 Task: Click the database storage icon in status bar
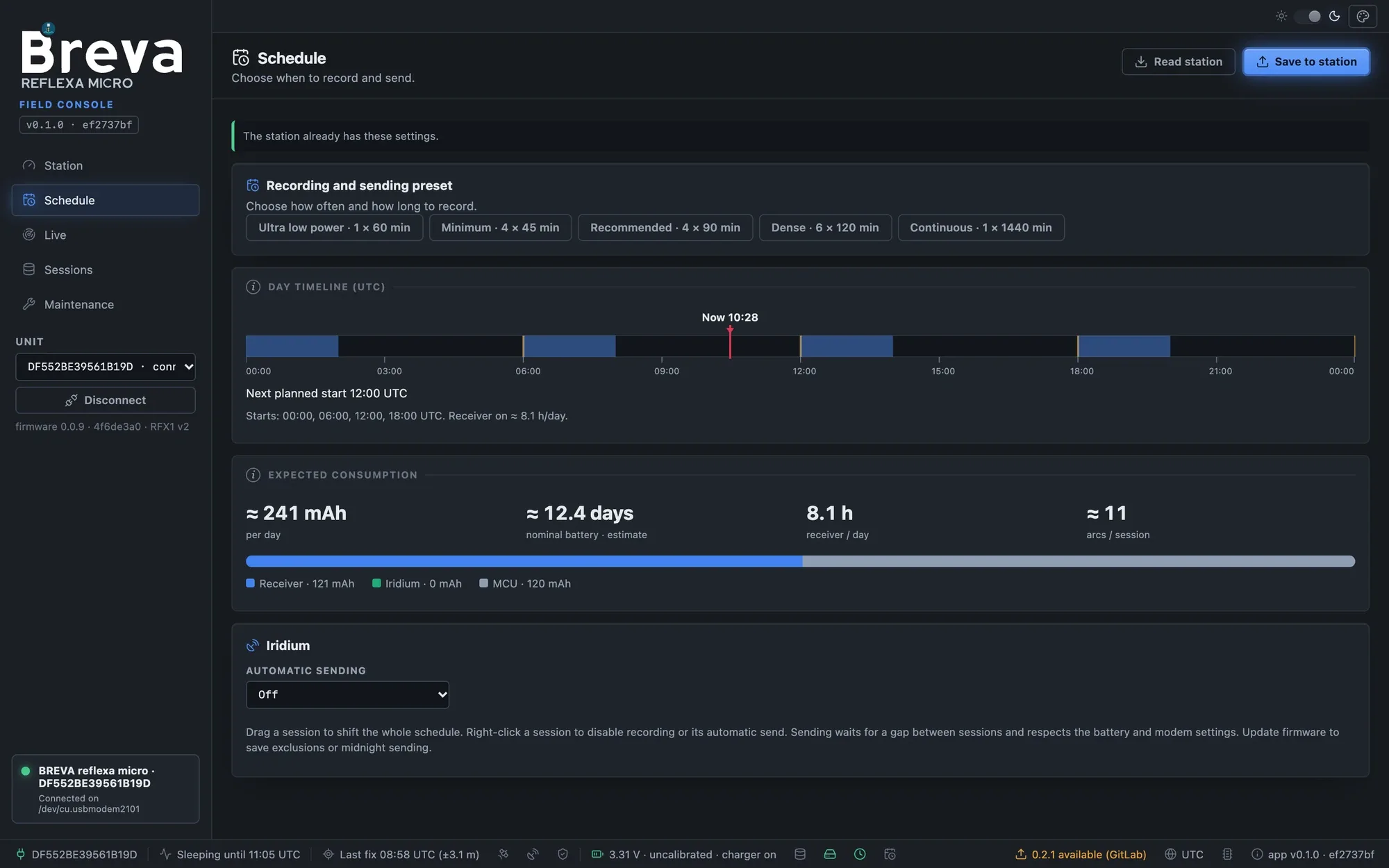coord(800,854)
